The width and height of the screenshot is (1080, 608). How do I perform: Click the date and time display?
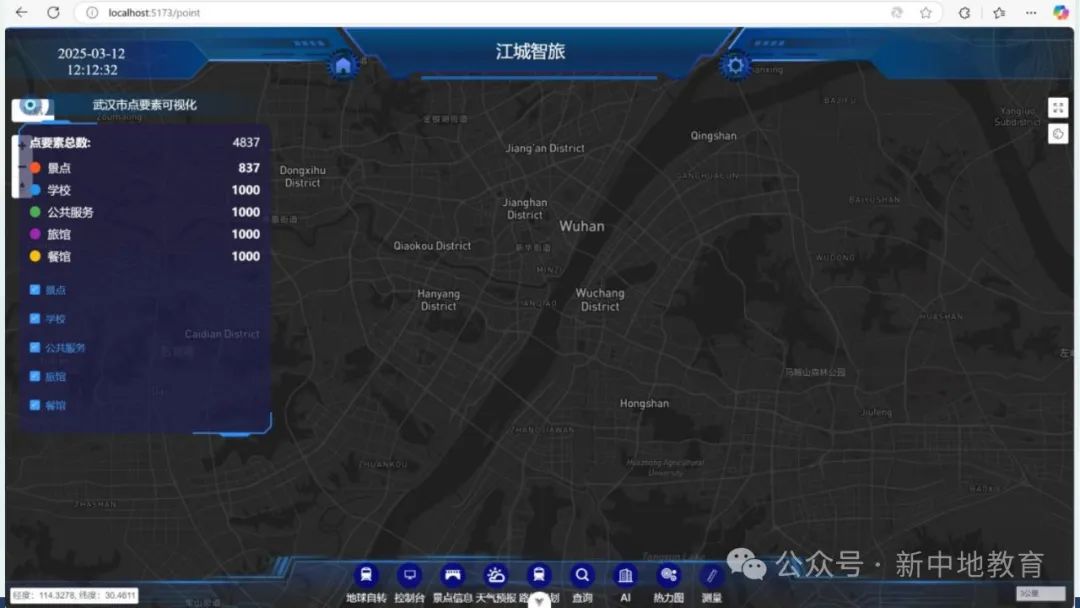[92, 61]
